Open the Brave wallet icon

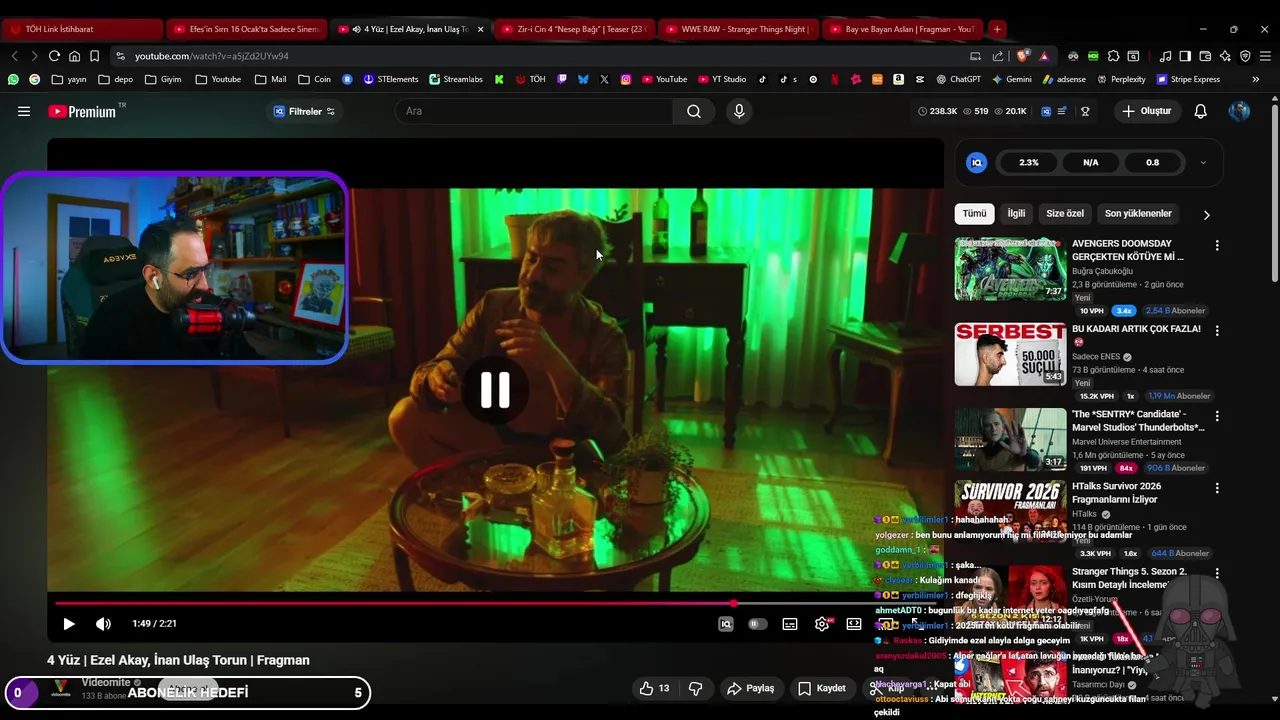point(1205,56)
